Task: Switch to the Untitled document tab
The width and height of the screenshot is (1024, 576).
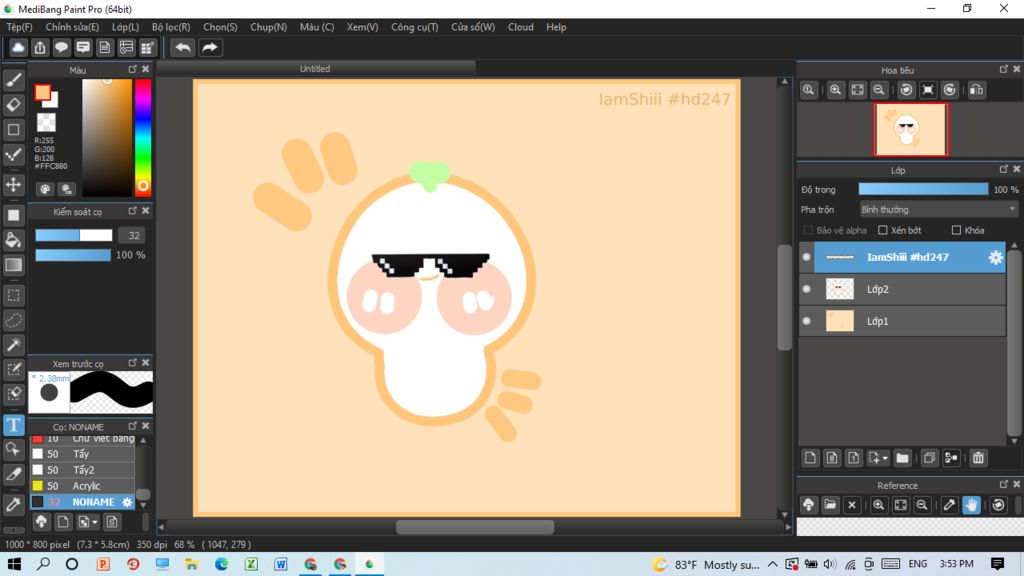Action: tap(315, 69)
